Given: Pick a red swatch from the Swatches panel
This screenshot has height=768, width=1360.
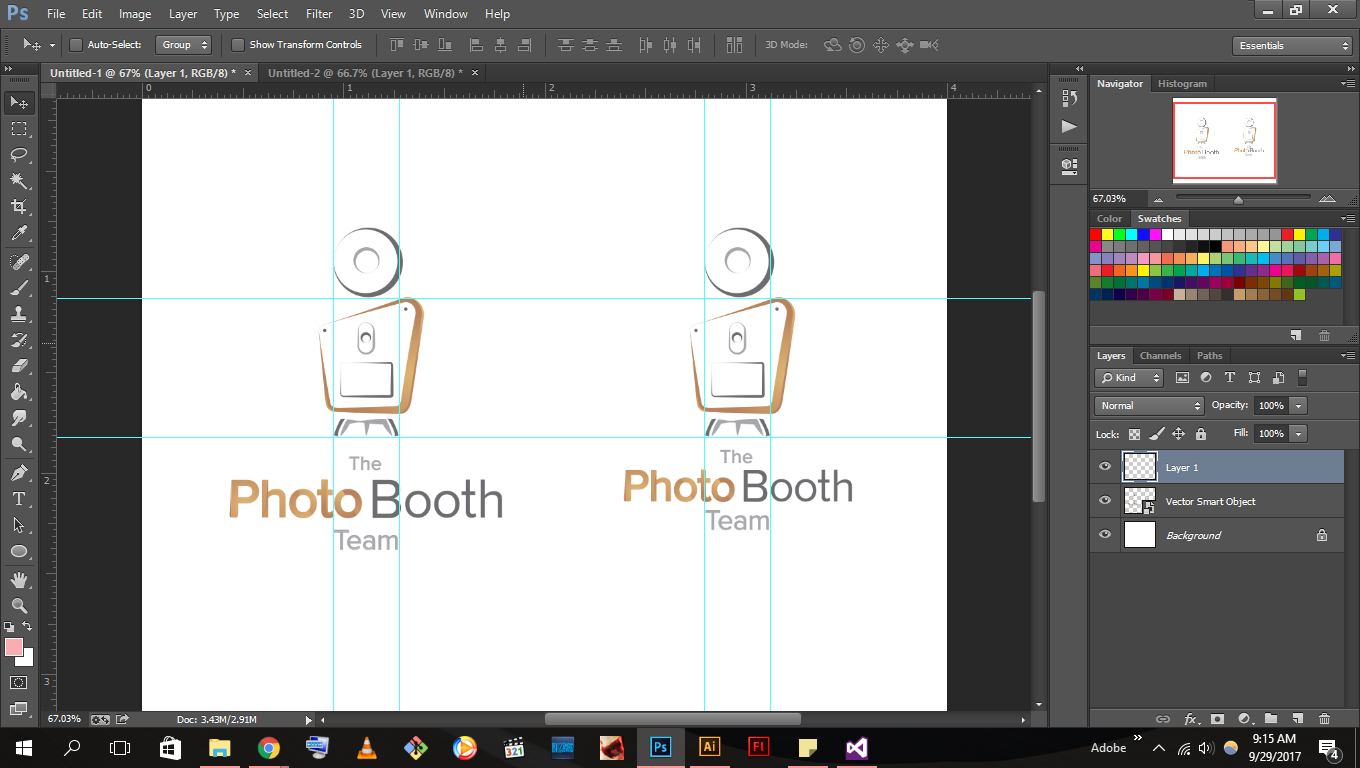Looking at the screenshot, I should [x=1098, y=233].
